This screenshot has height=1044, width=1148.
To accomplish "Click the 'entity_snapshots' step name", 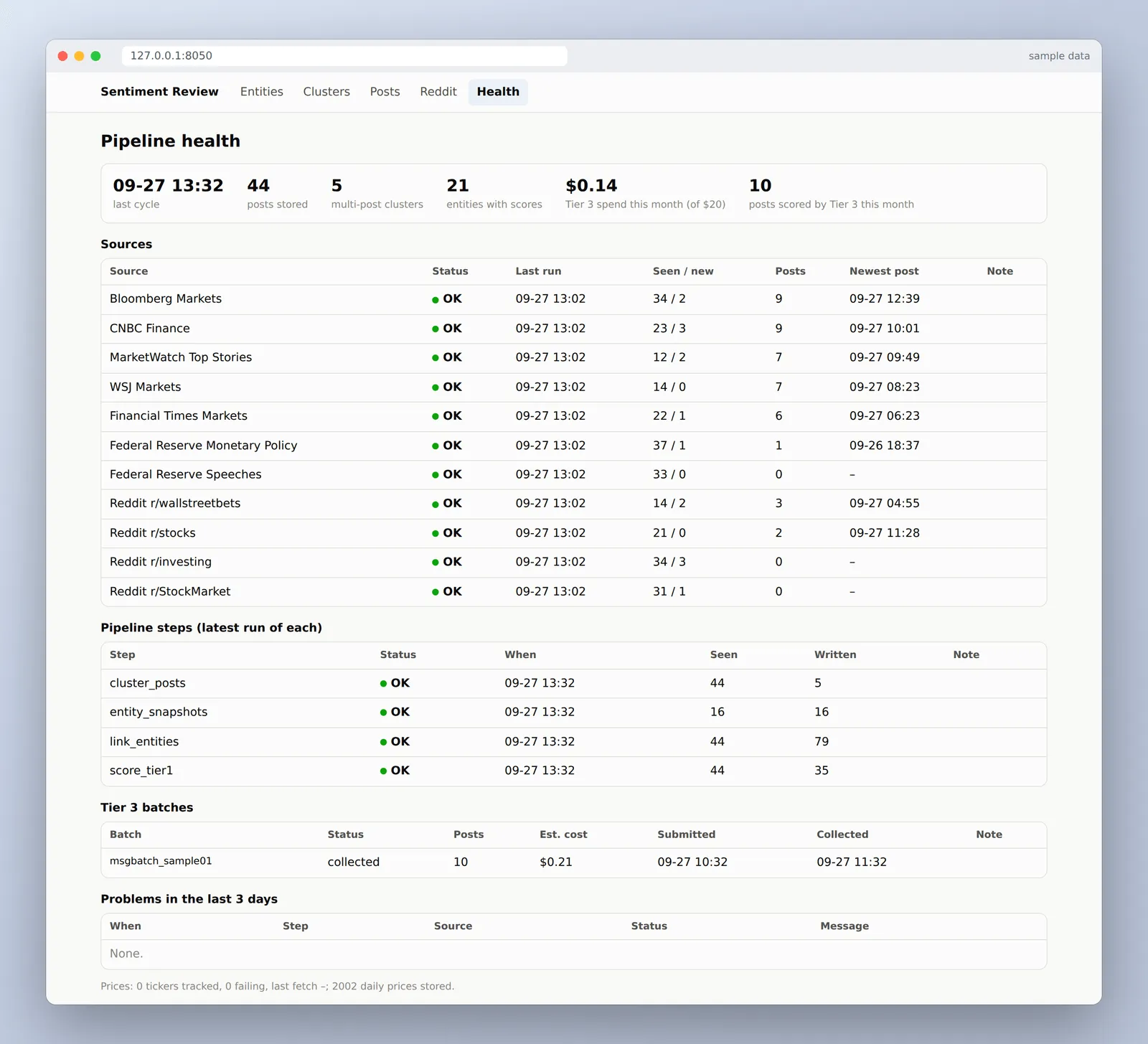I will pos(159,712).
